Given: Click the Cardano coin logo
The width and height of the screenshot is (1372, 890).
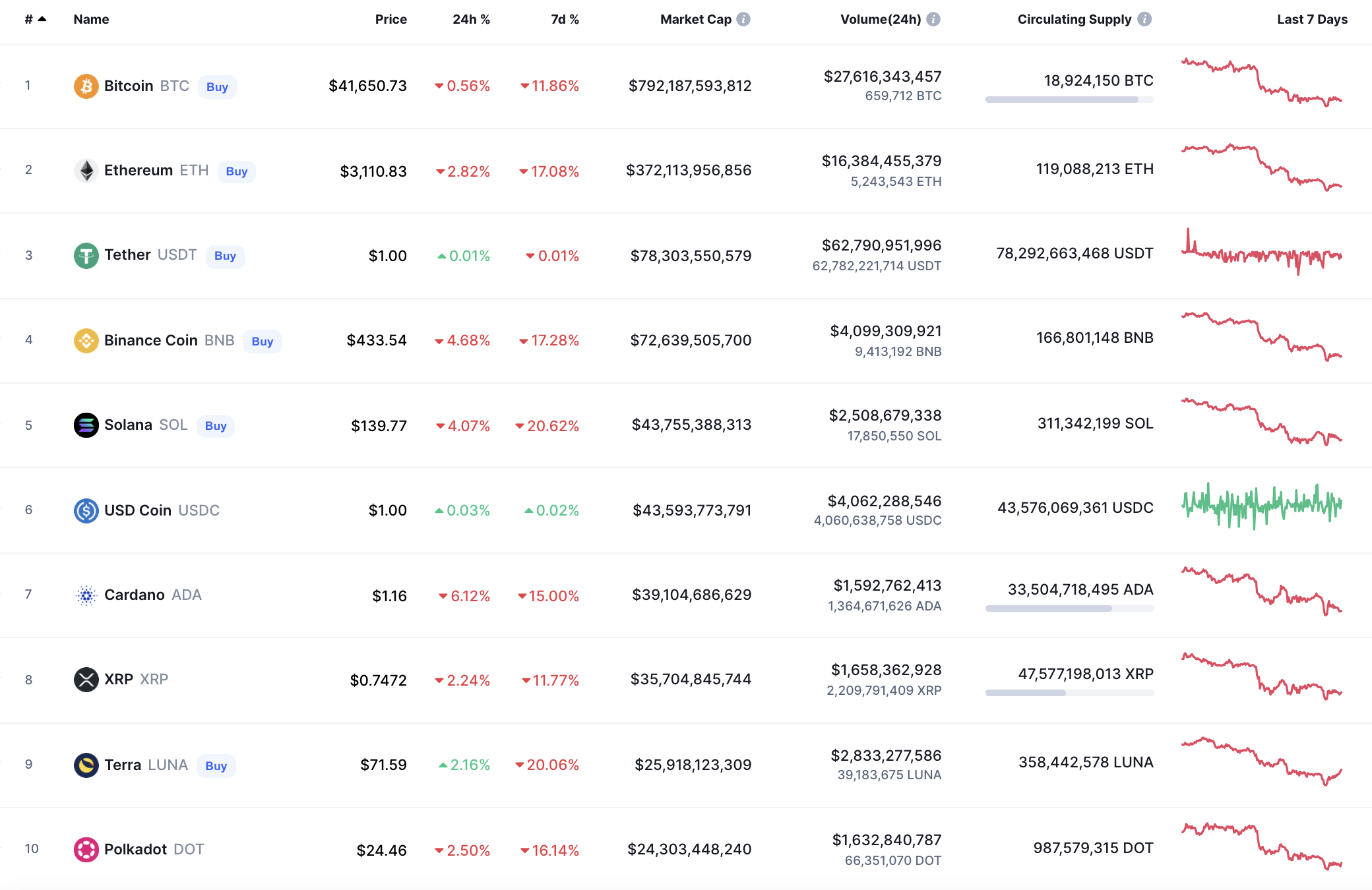Looking at the screenshot, I should (x=86, y=595).
